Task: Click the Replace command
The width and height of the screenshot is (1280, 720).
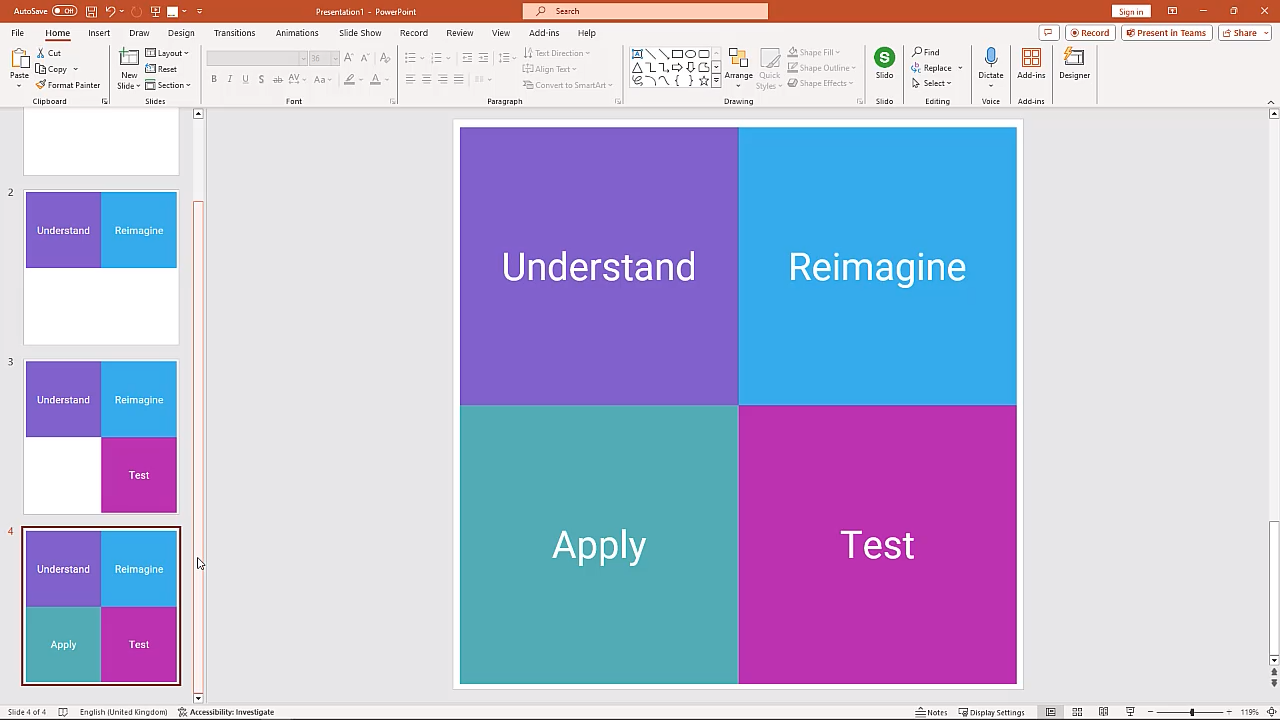Action: pyautogui.click(x=932, y=68)
